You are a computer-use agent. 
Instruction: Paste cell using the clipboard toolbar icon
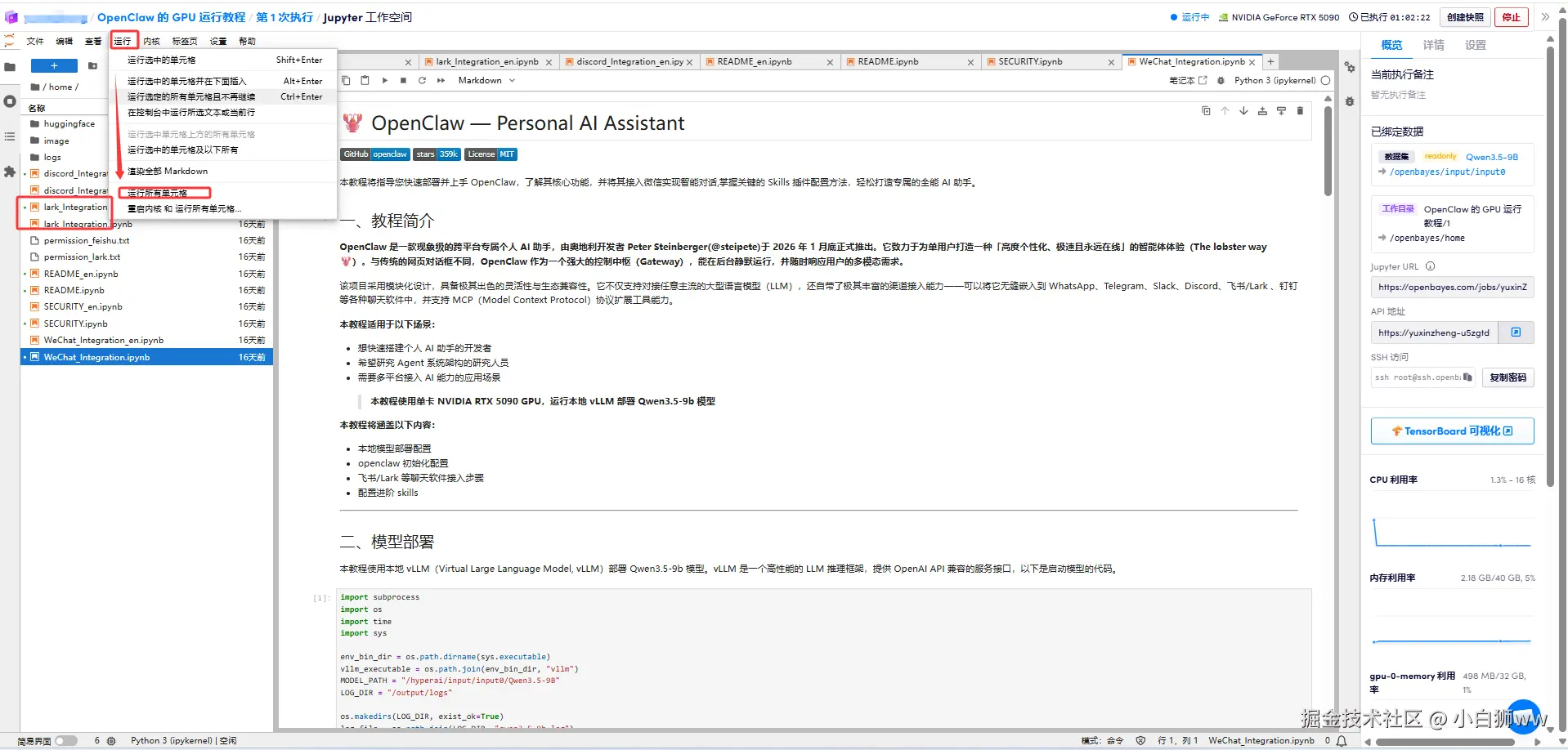coord(365,80)
